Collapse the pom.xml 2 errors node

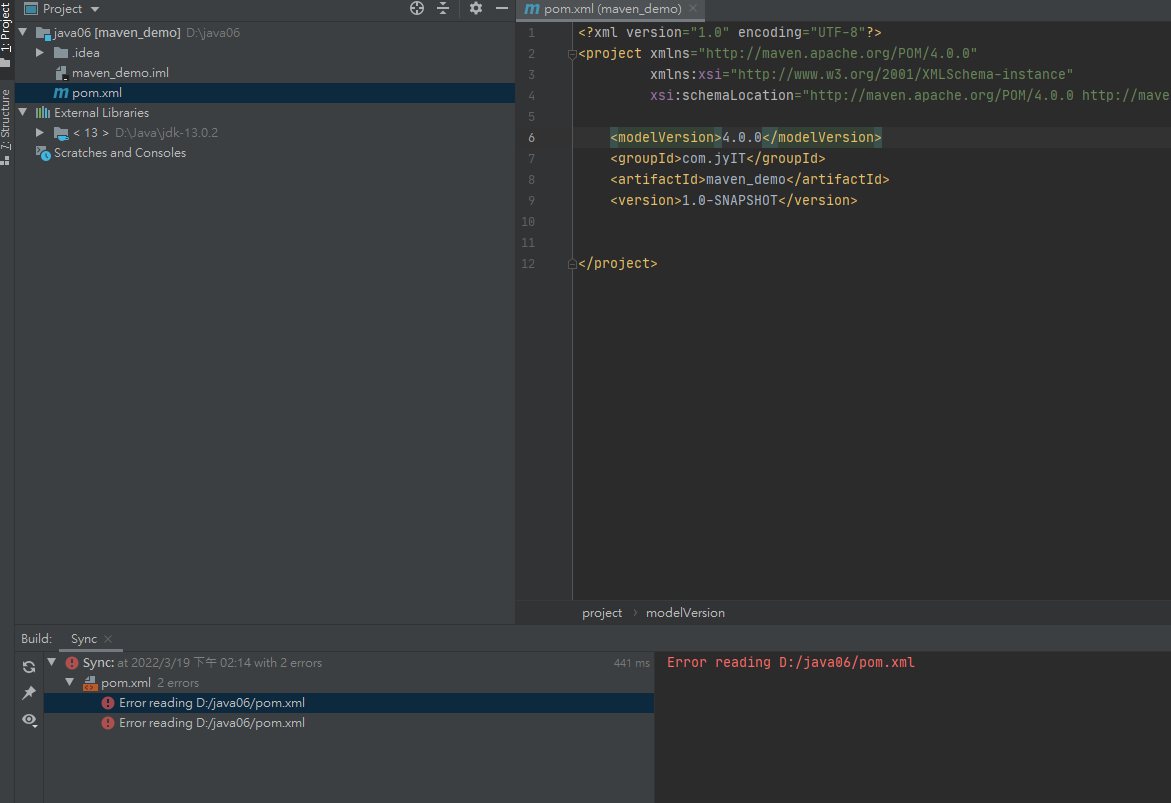pyautogui.click(x=69, y=682)
